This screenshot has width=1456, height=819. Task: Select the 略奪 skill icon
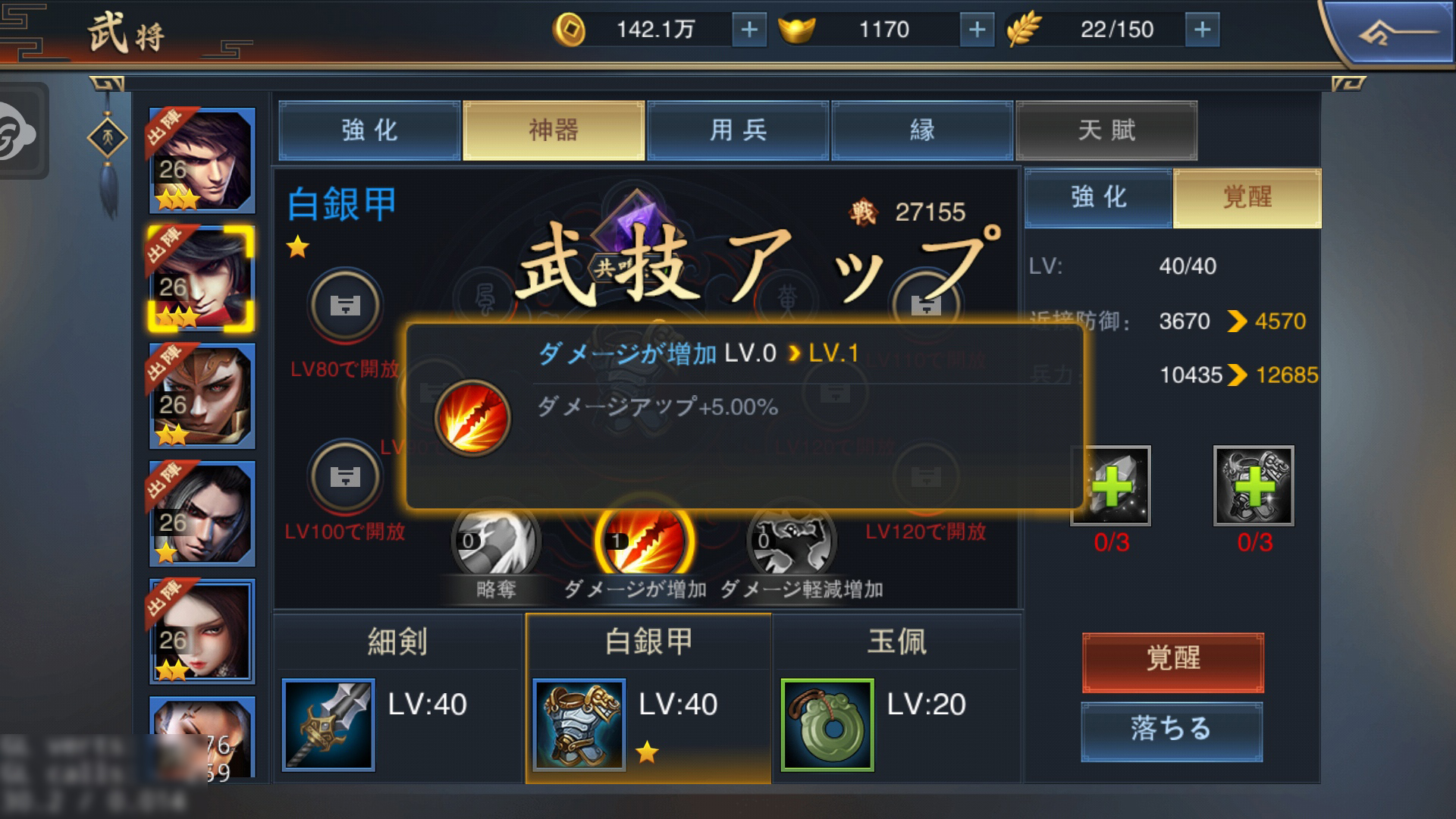pos(496,541)
